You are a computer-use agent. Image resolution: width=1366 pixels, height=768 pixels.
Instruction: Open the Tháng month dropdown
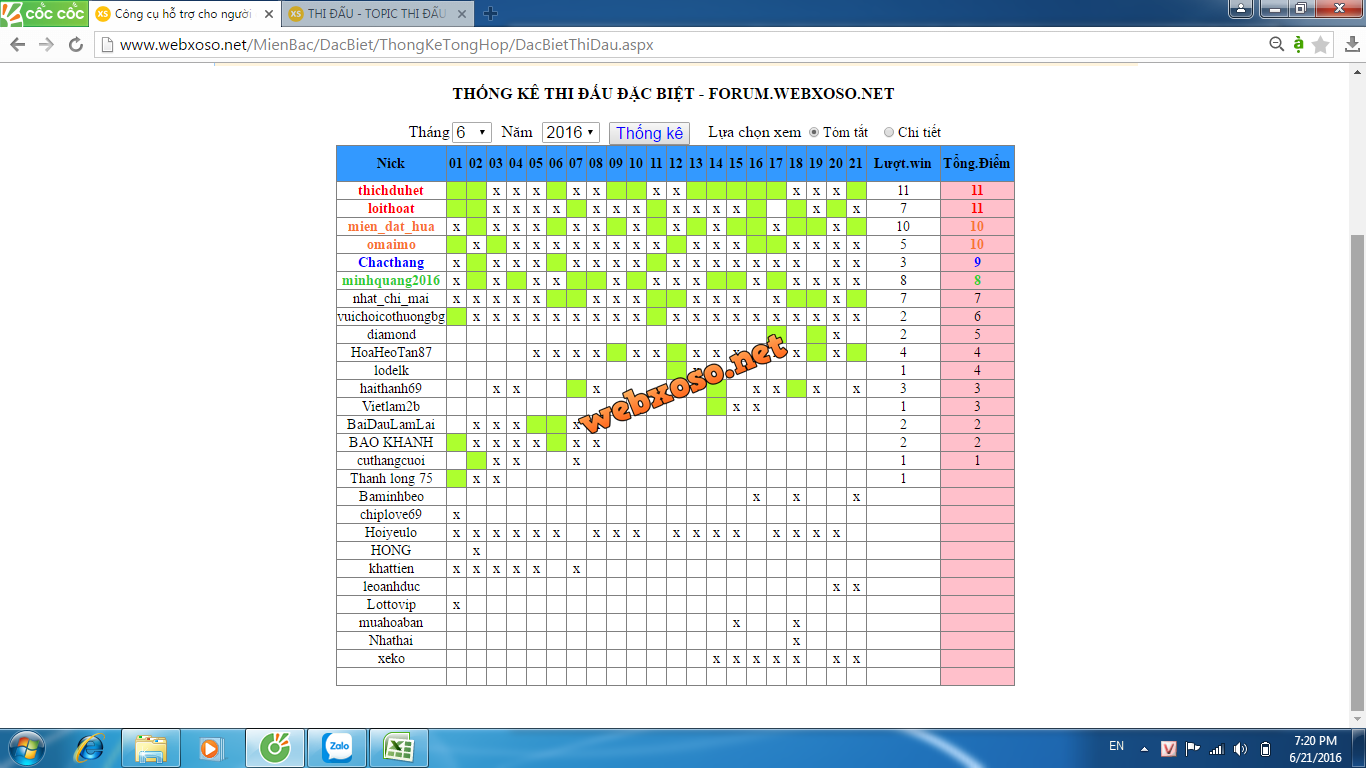(x=471, y=132)
